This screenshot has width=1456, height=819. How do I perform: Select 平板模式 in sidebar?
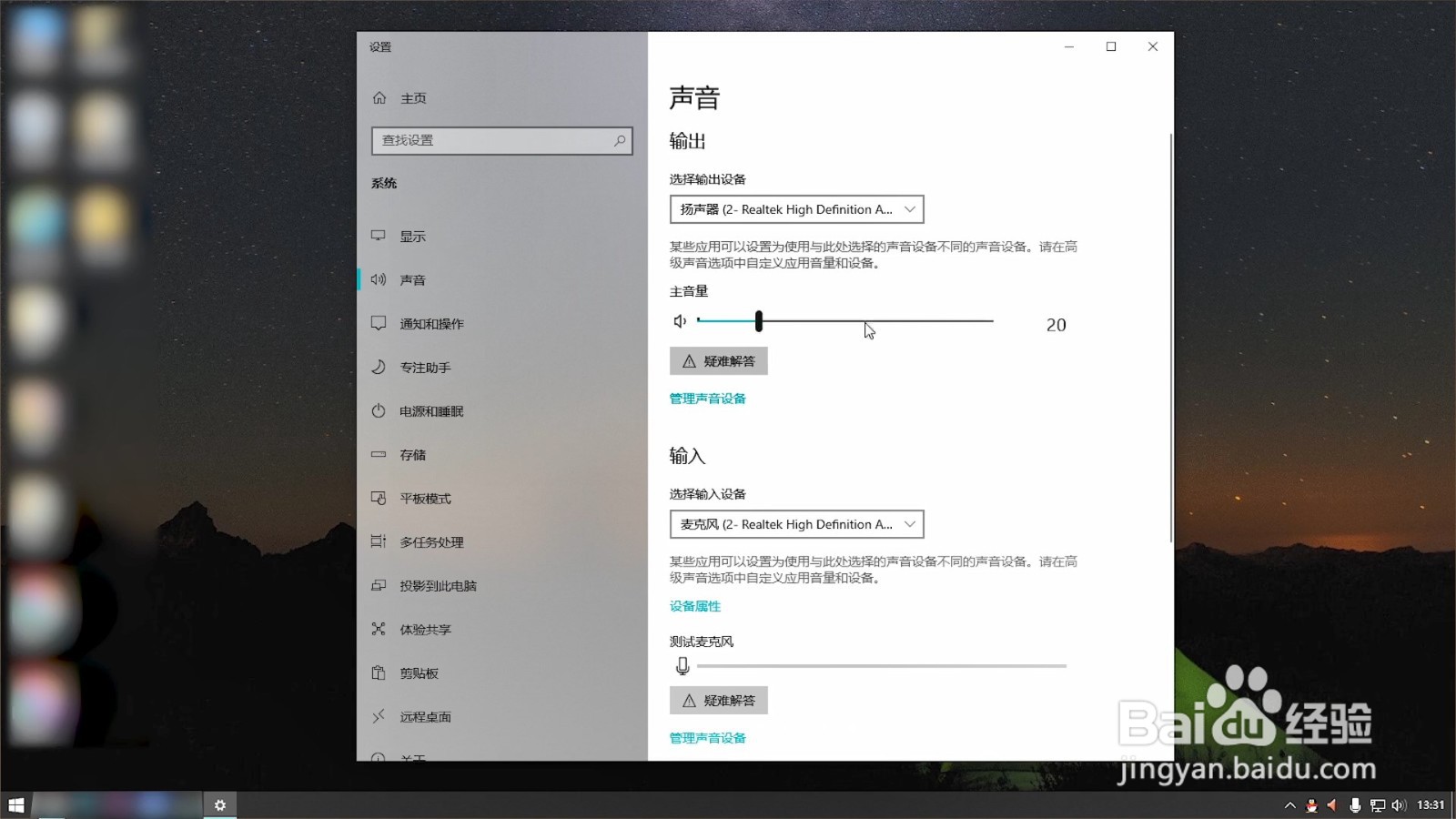pos(426,499)
